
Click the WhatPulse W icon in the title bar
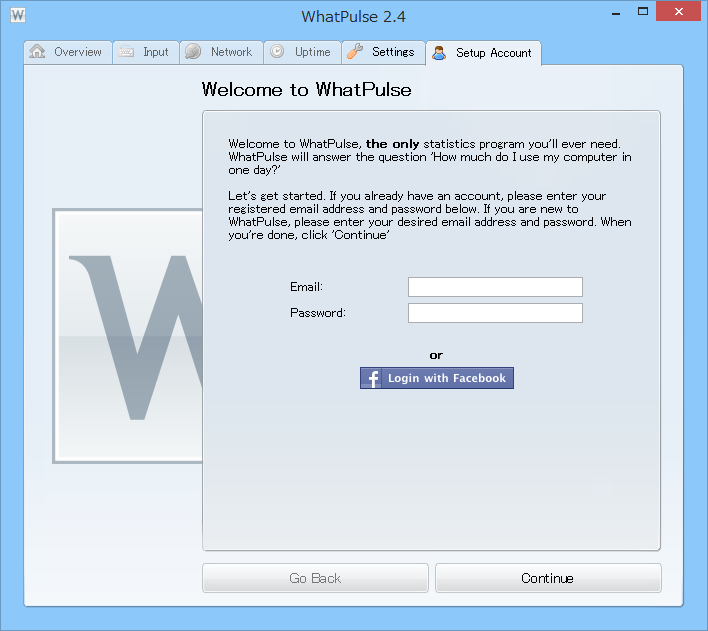point(18,15)
